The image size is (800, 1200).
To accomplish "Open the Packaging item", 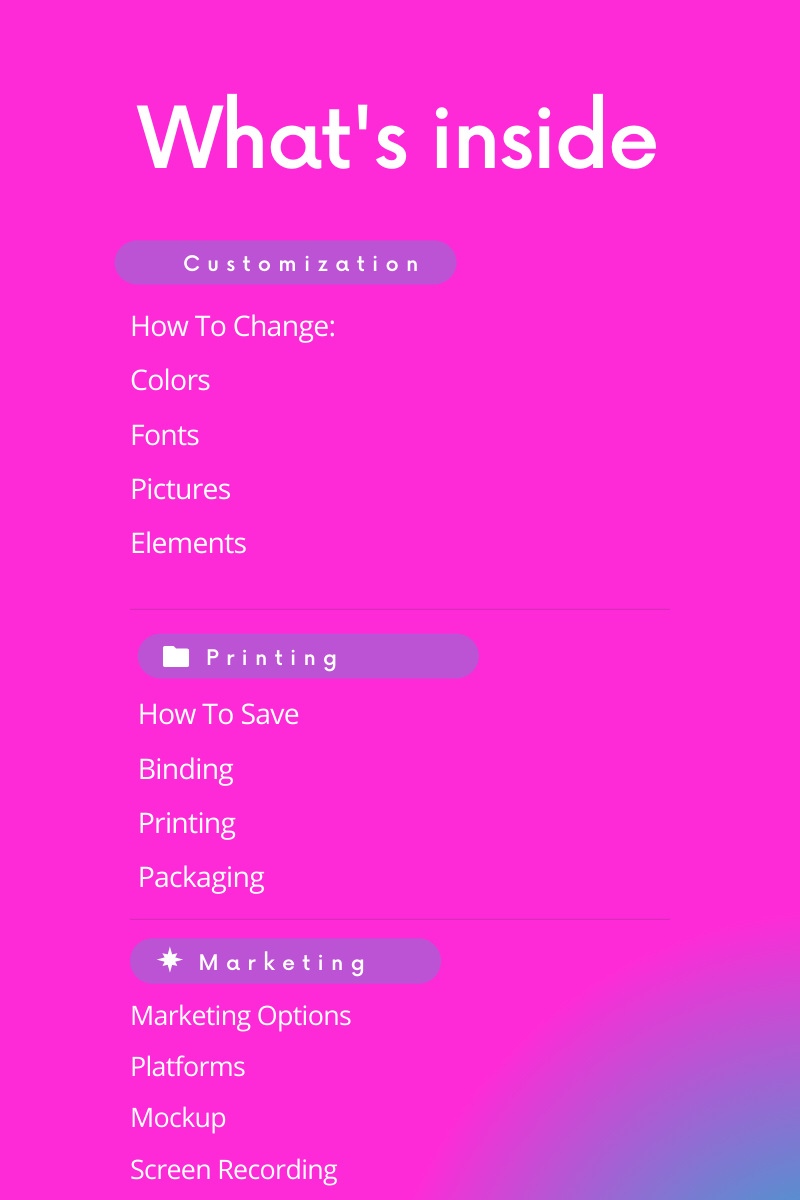I will click(201, 877).
